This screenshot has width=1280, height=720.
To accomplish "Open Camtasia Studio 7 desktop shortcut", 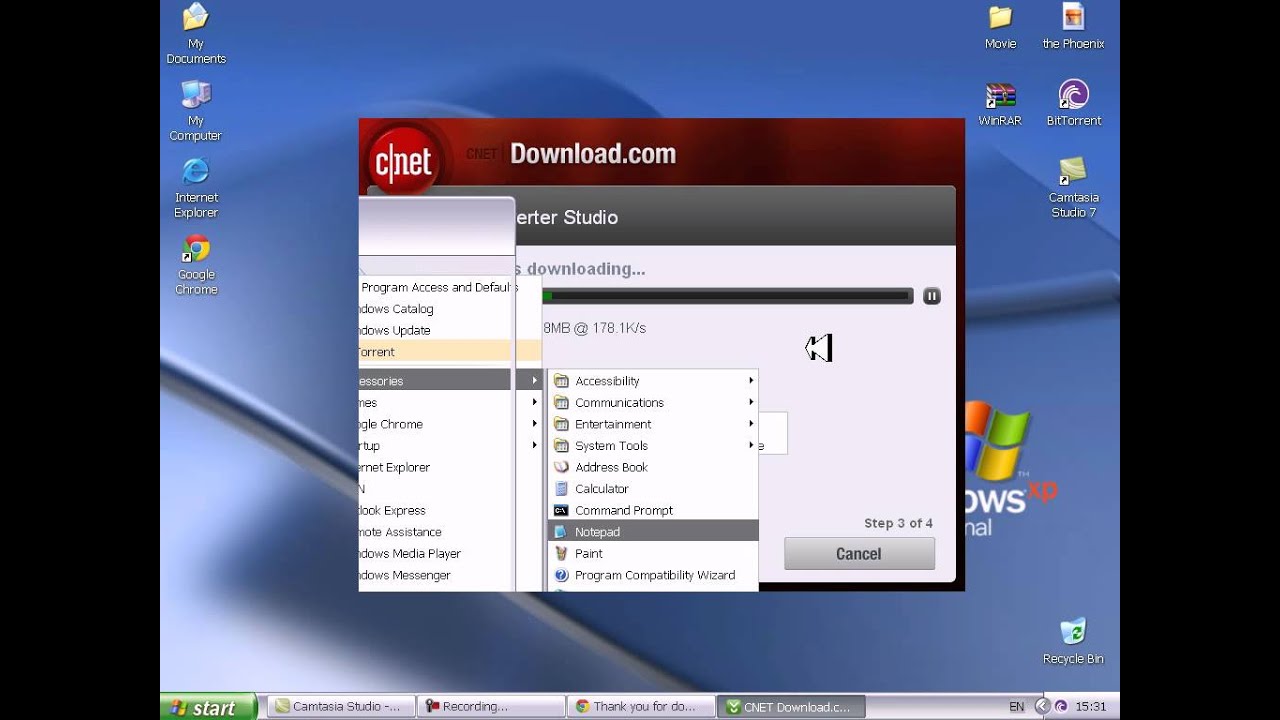I will 1073,187.
